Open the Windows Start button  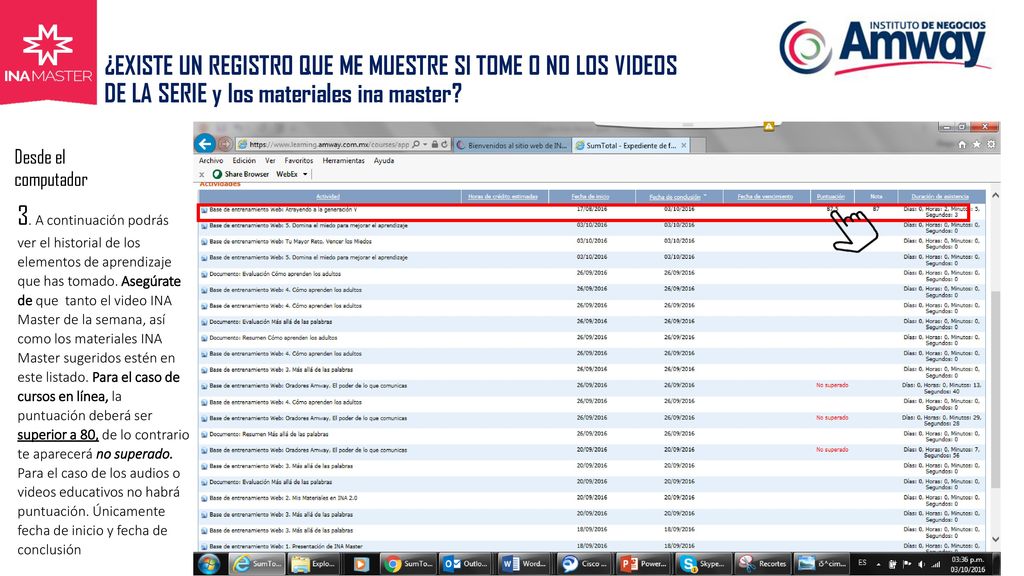click(209, 564)
